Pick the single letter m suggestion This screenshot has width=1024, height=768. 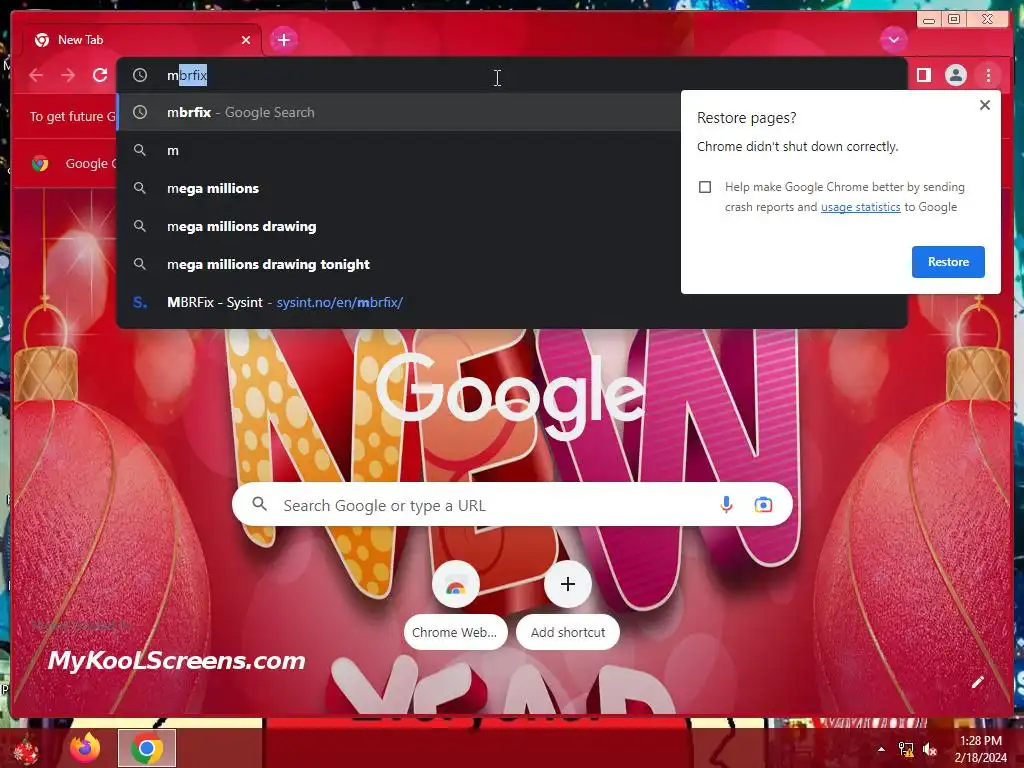[x=399, y=150]
